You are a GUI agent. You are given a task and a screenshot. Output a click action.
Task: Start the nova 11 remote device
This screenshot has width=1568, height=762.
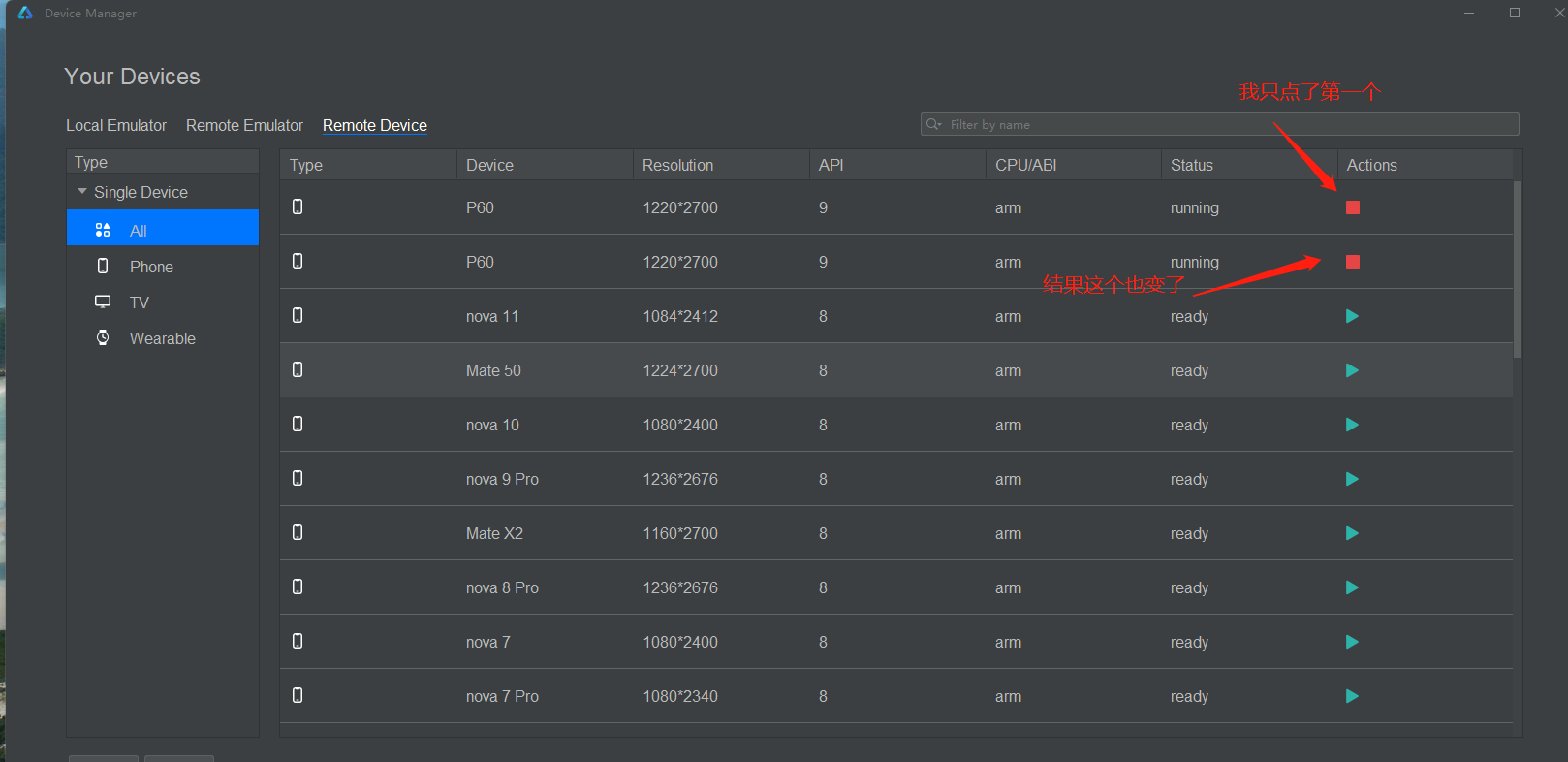[x=1352, y=316]
